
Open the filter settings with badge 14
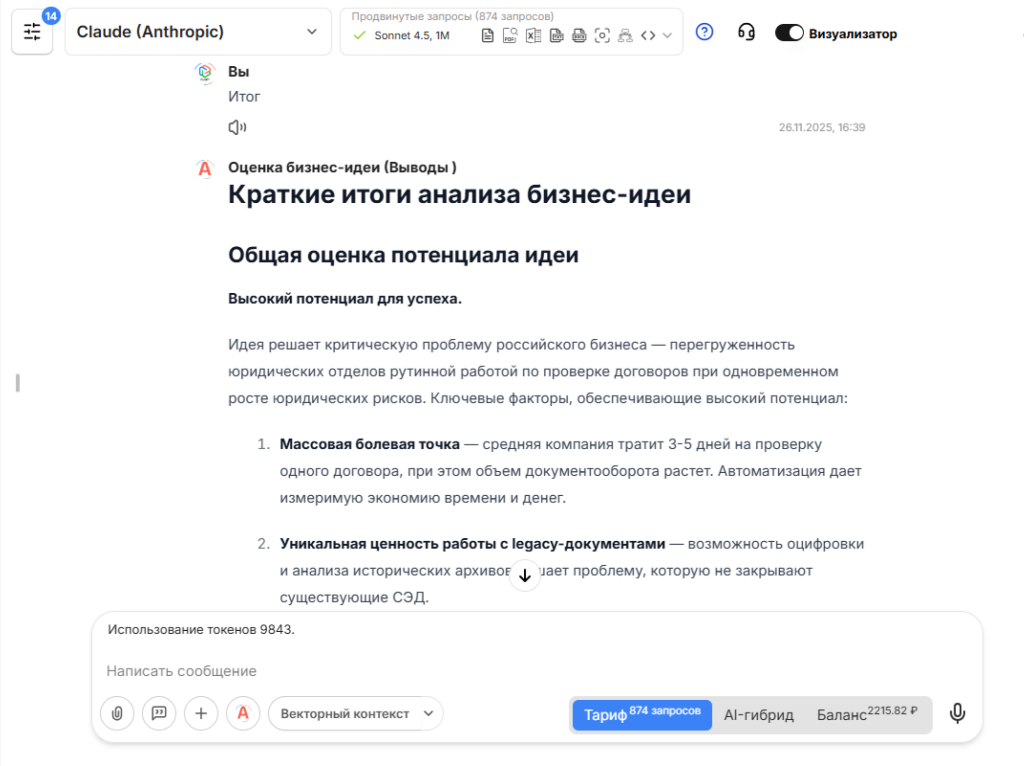coord(32,31)
